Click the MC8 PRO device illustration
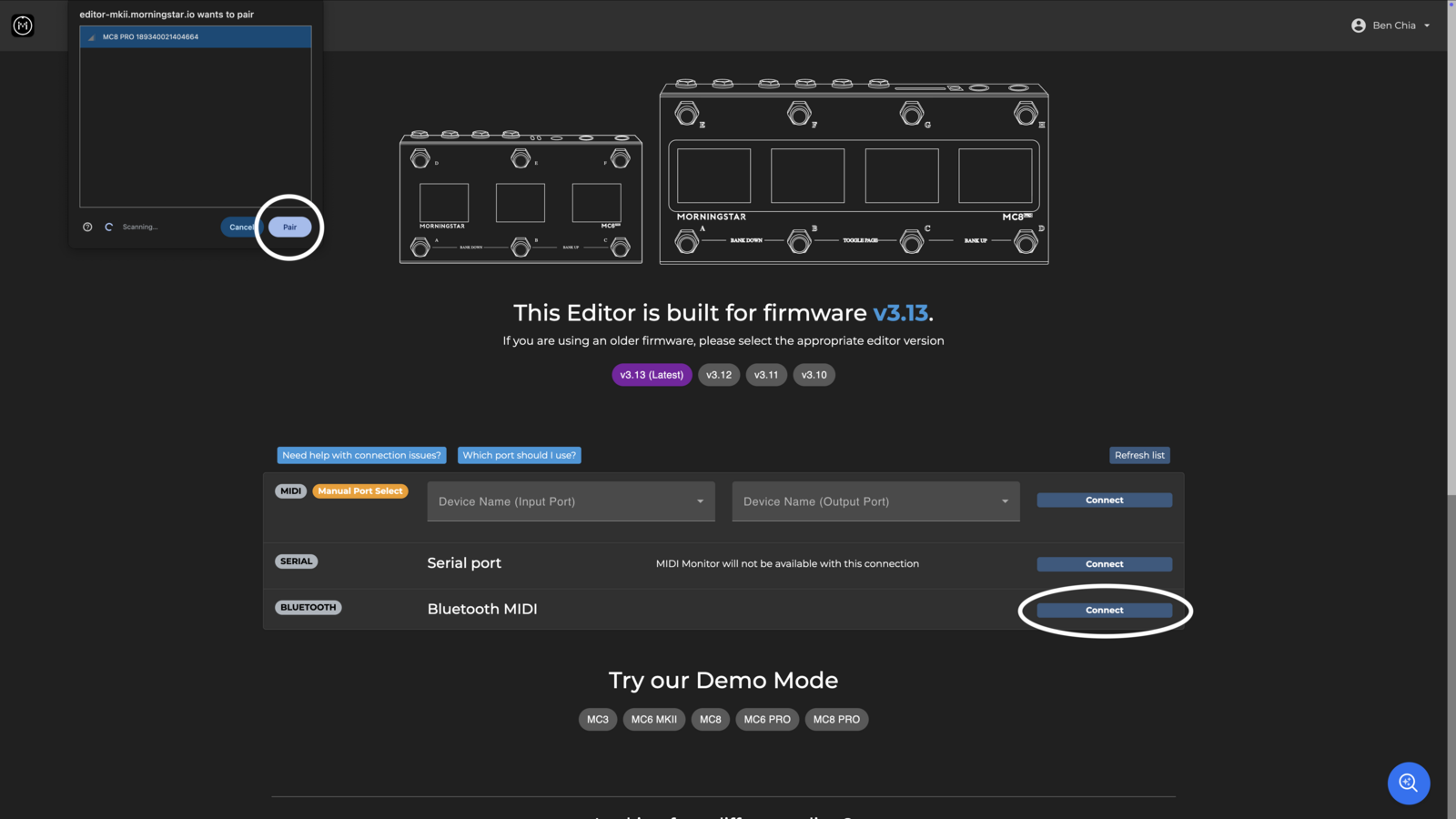The image size is (1456, 819). click(x=854, y=173)
